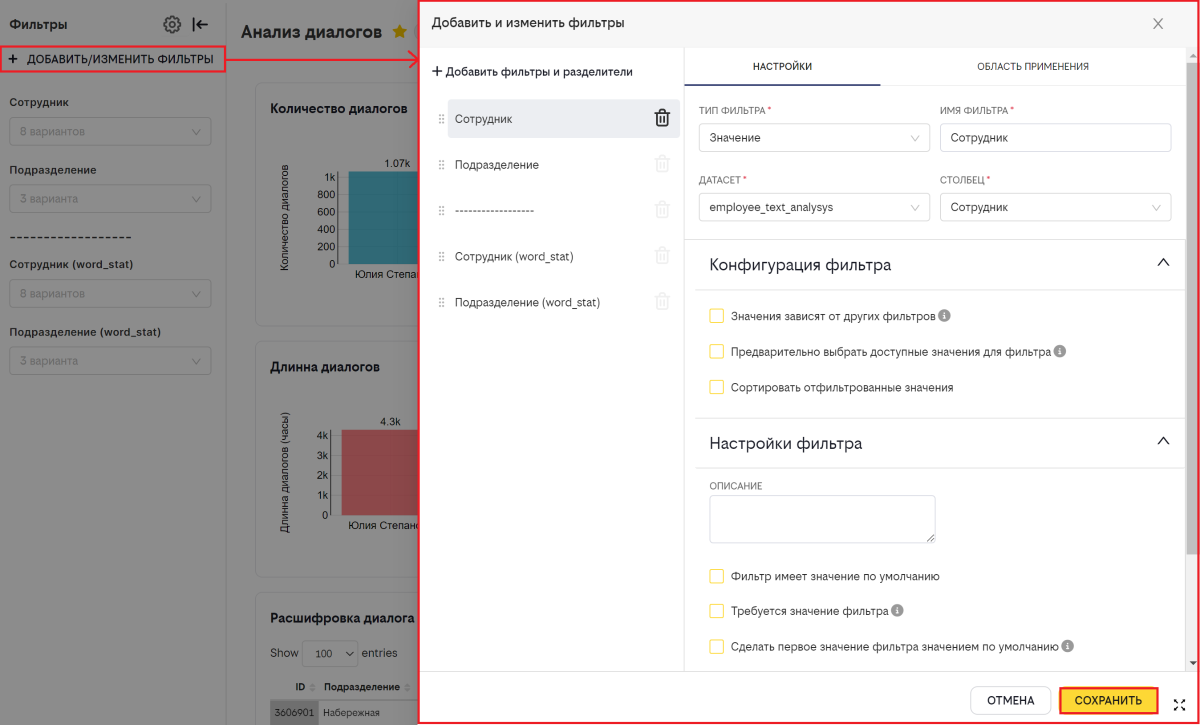This screenshot has width=1200, height=725.
Task: Select dashed divider item in list
Action: (494, 211)
